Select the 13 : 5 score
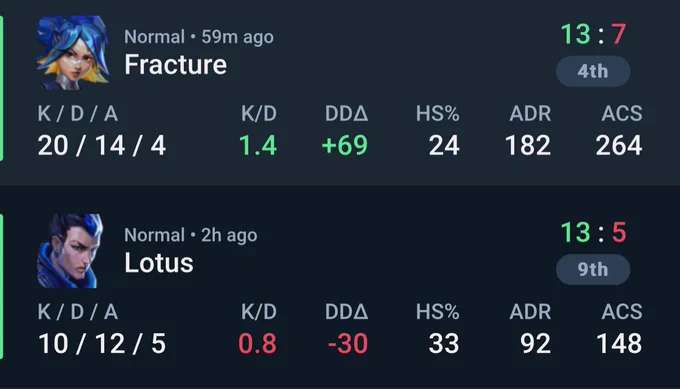The height and width of the screenshot is (389, 680). pyautogui.click(x=593, y=232)
